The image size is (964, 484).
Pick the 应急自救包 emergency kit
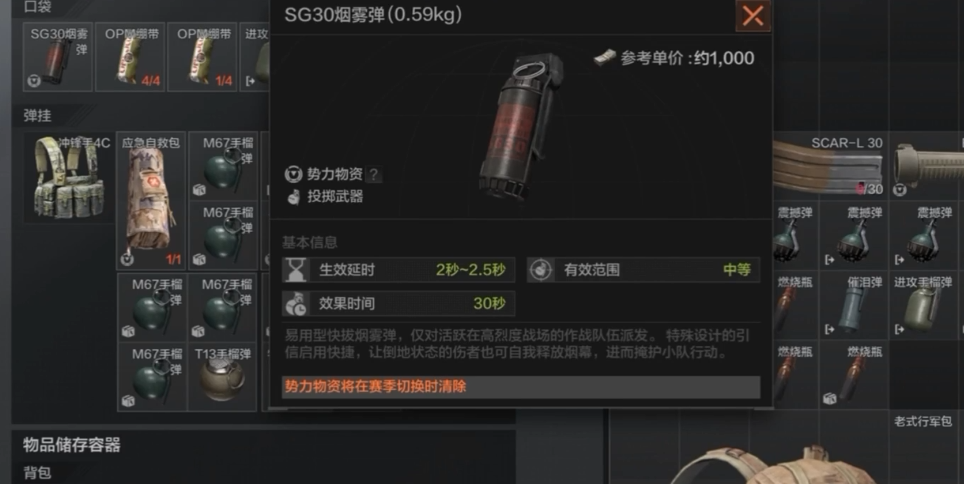click(x=151, y=200)
